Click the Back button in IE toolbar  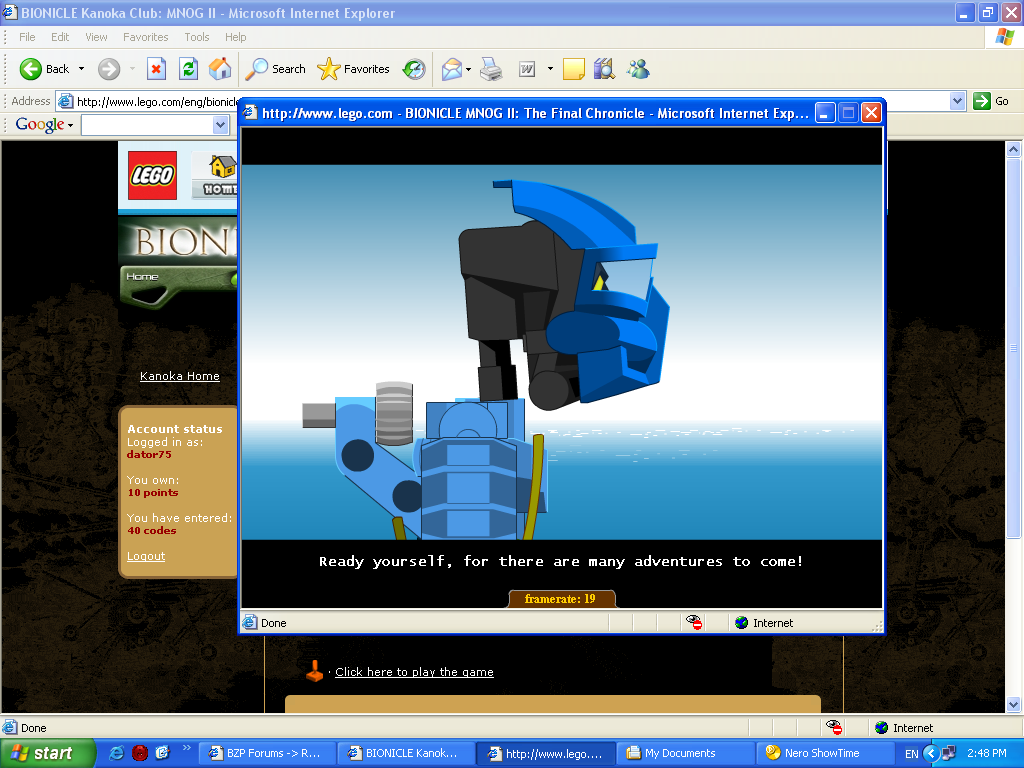click(44, 69)
